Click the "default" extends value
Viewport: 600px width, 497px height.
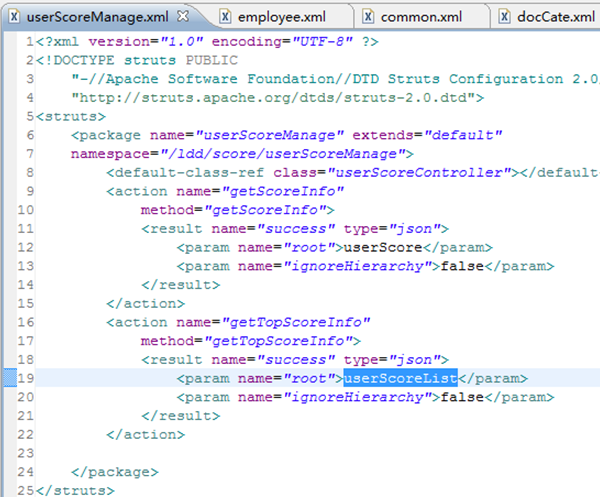click(463, 135)
